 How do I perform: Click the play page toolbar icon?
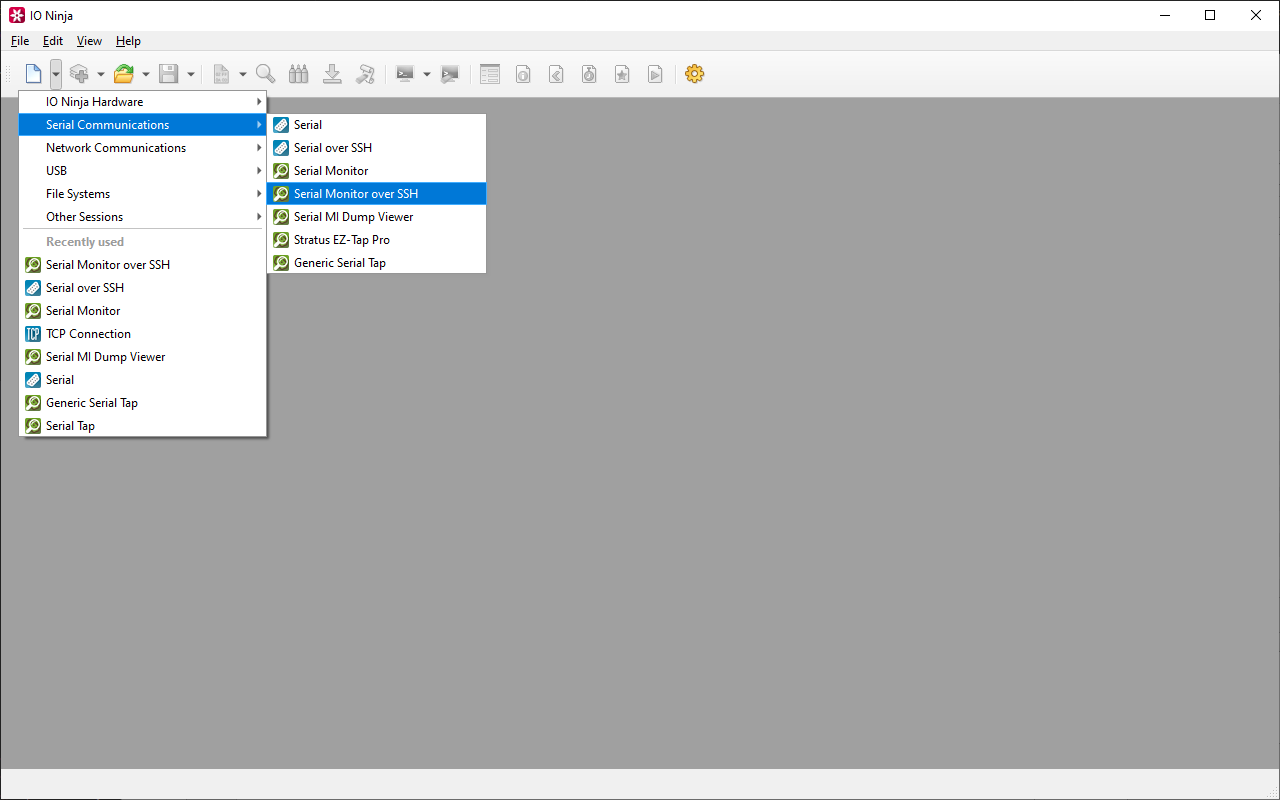tap(655, 74)
